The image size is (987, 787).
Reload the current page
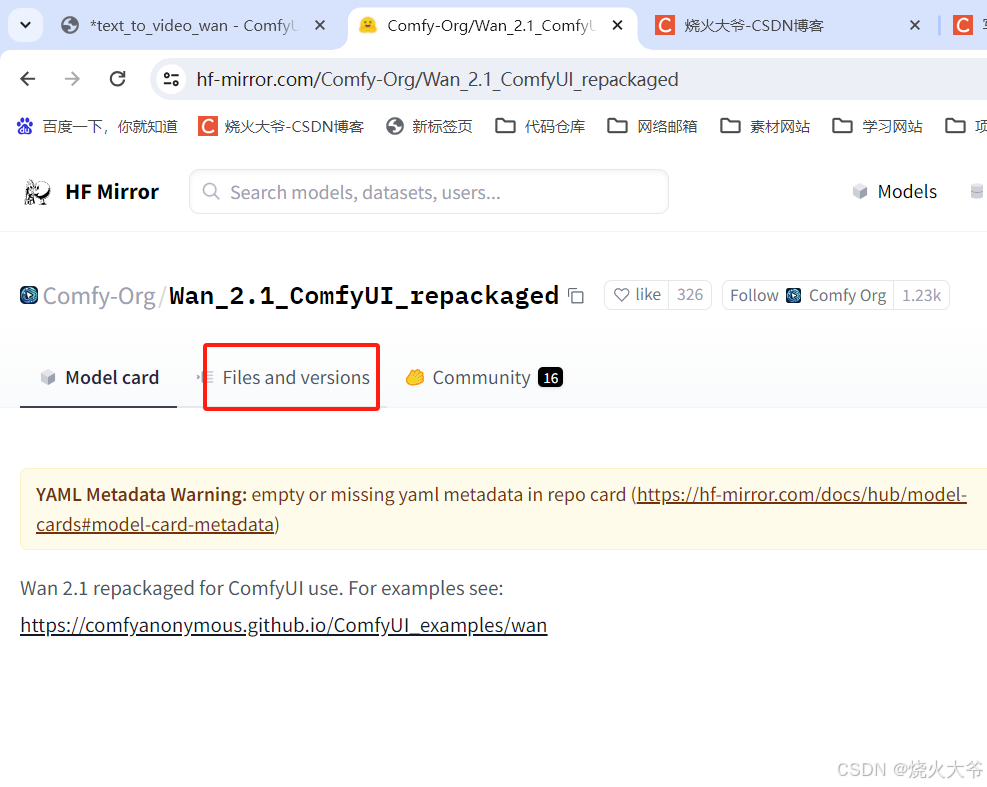[x=118, y=79]
